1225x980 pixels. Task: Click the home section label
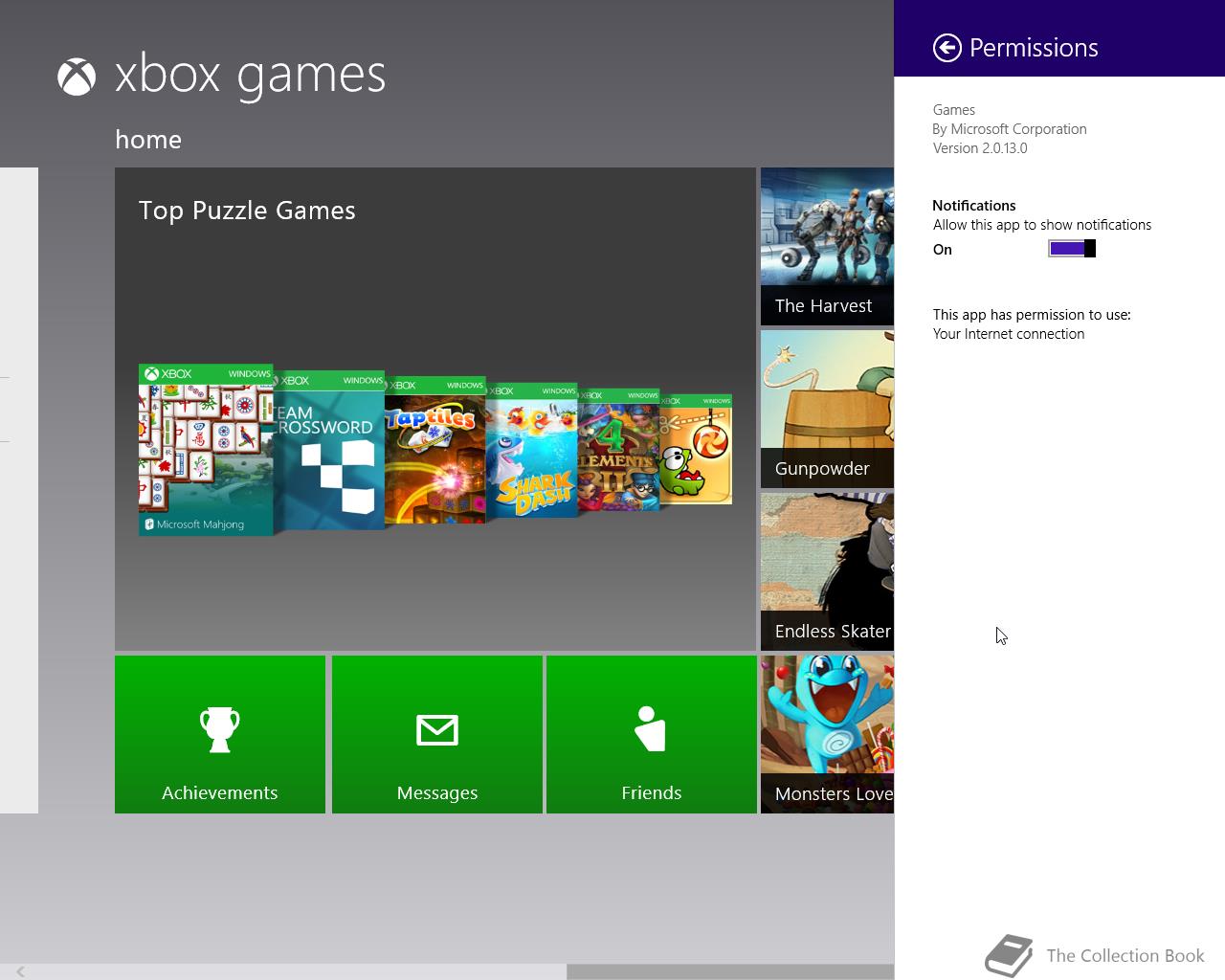pos(148,140)
